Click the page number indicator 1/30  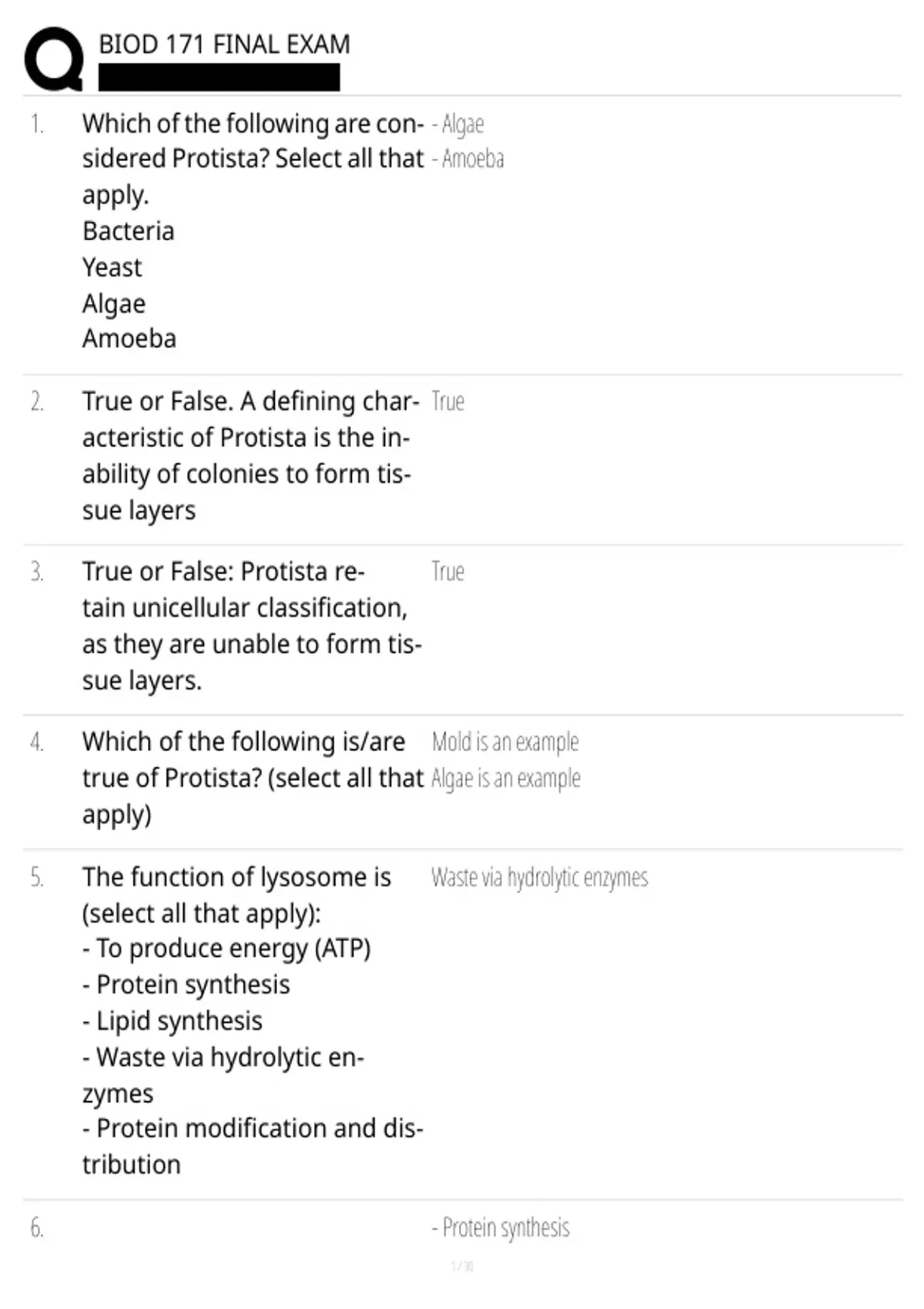point(462,1267)
